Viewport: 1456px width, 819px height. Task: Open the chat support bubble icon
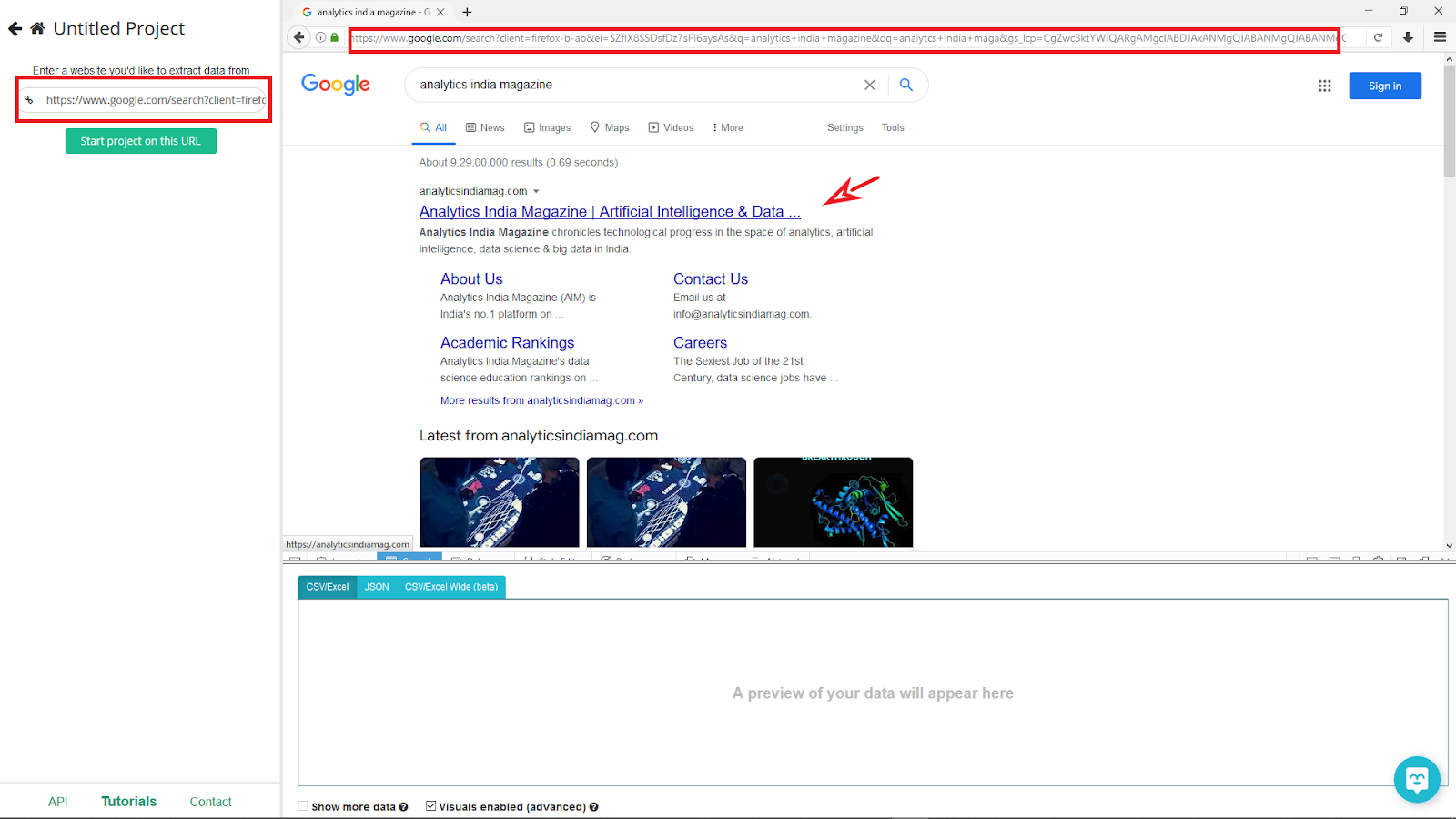click(x=1417, y=779)
